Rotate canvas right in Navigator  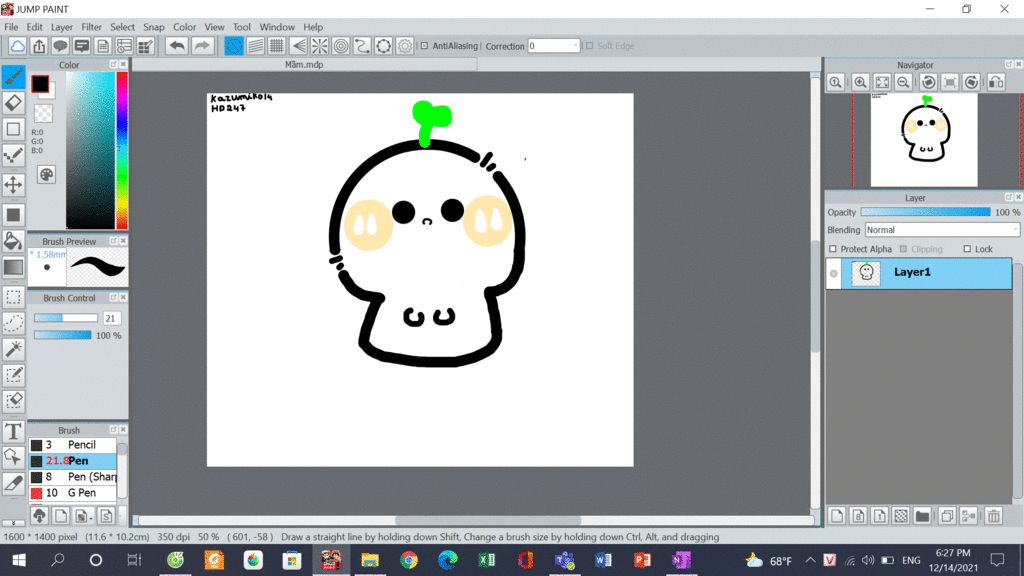coord(971,82)
